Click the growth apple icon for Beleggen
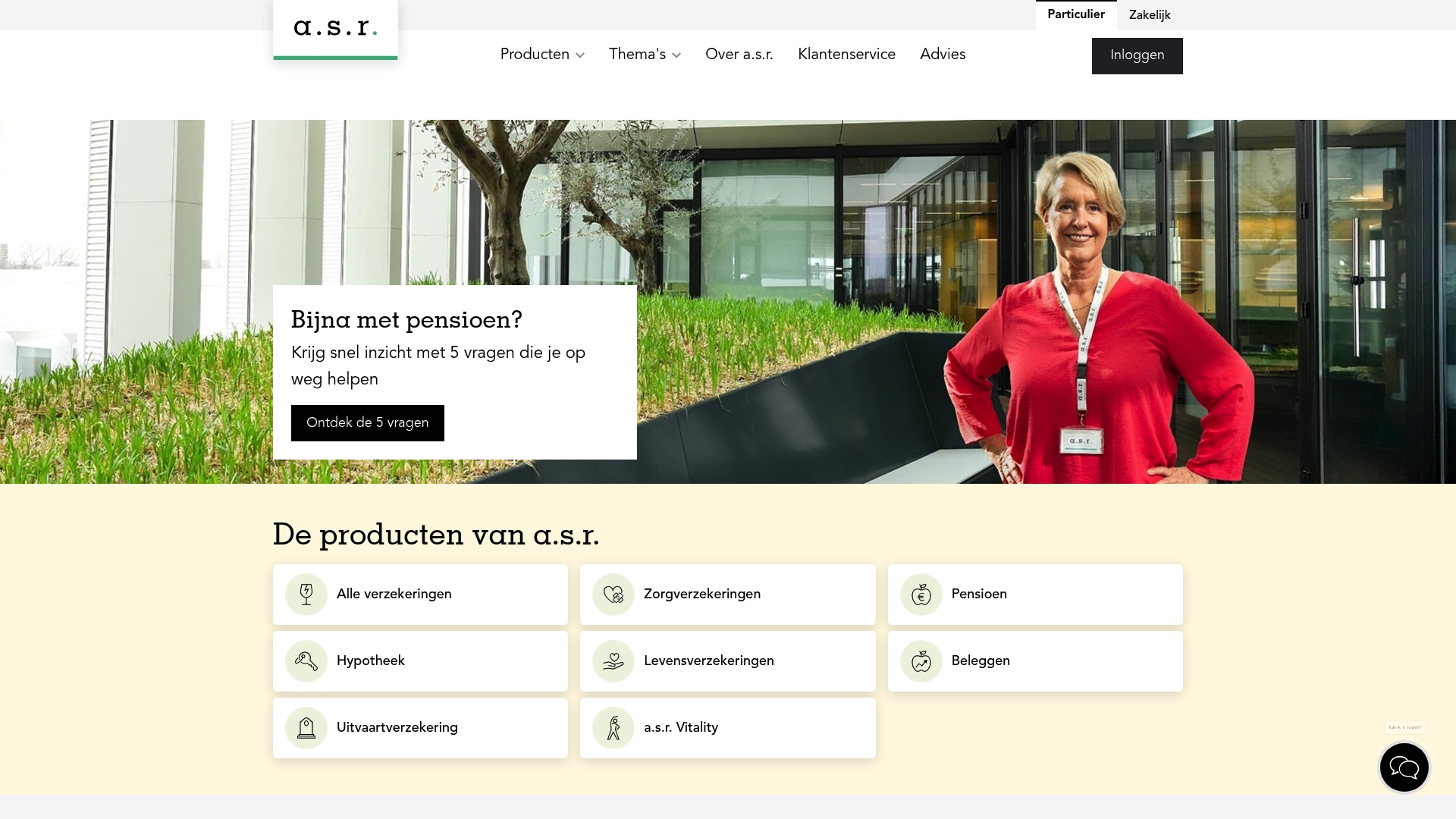This screenshot has height=819, width=1456. click(x=921, y=661)
